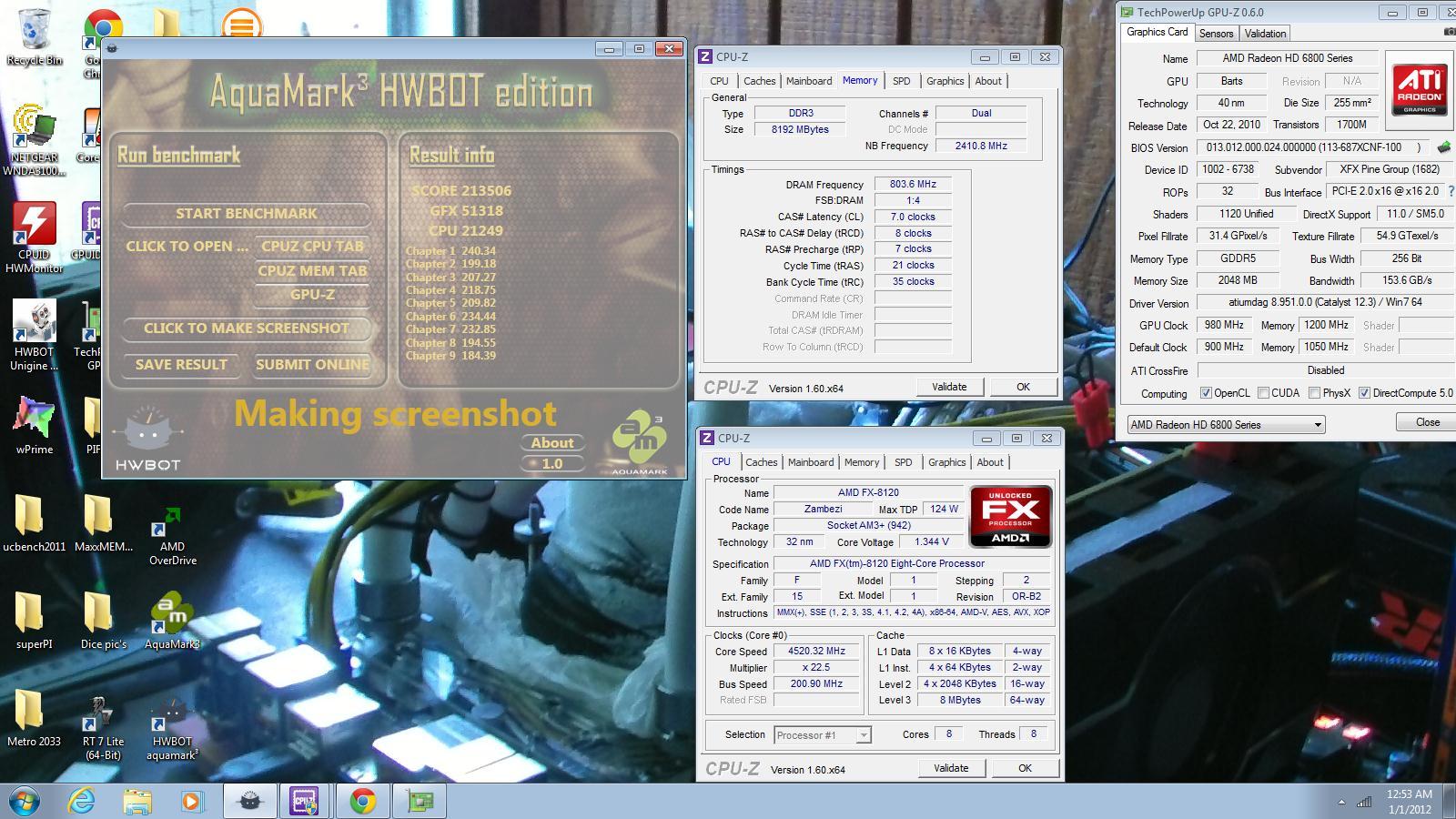Show hidden system tray icons

point(1341,803)
